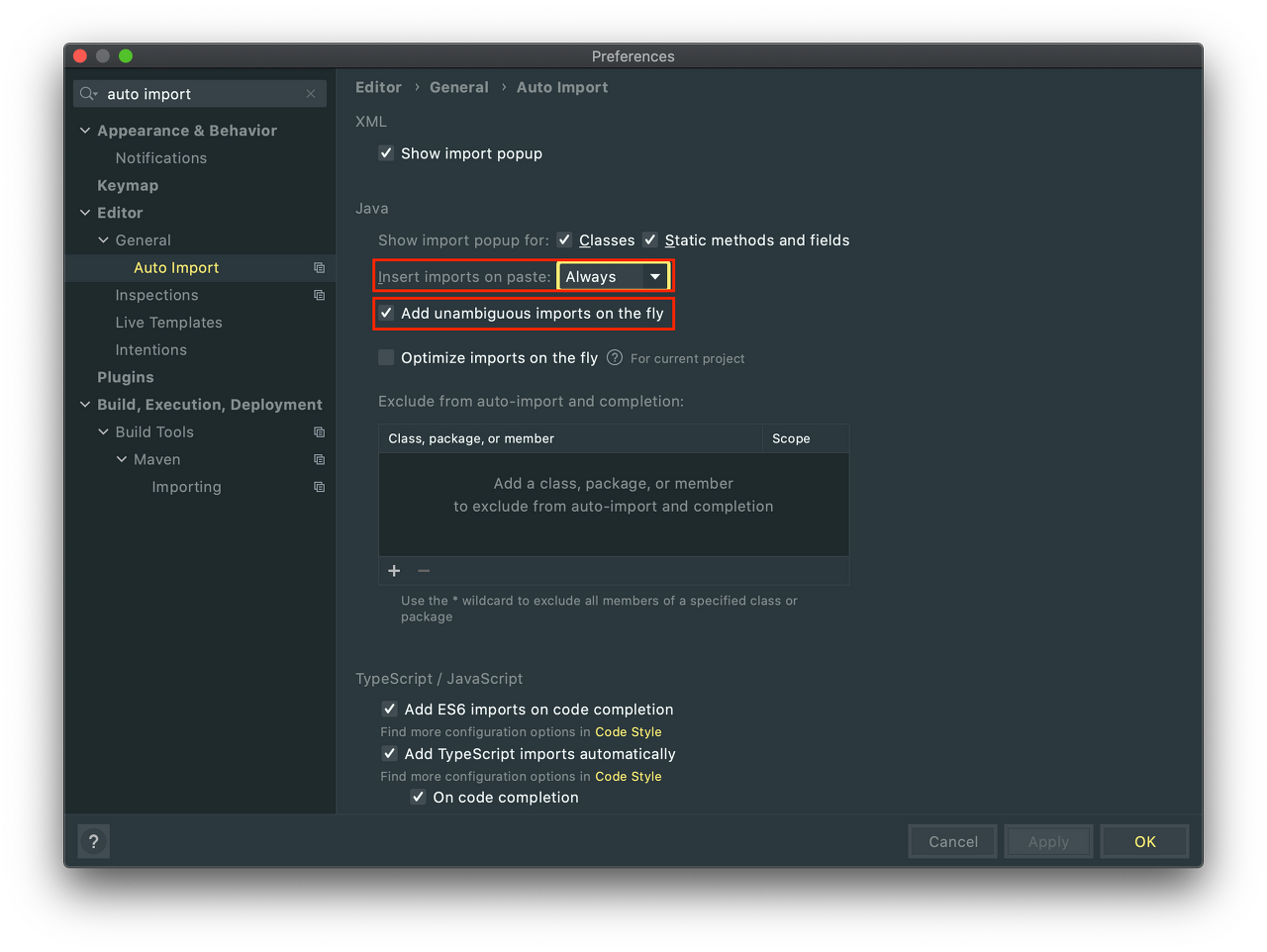
Task: Open the Insert imports on paste dropdown
Action: coord(614,277)
